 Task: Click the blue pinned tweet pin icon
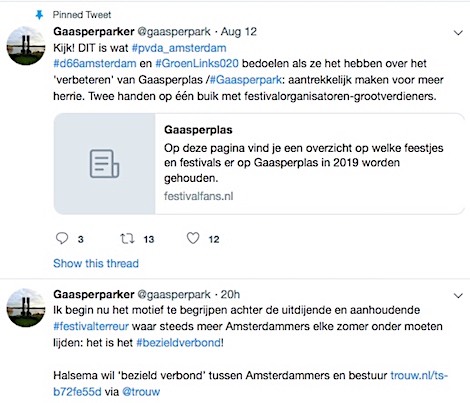39,15
